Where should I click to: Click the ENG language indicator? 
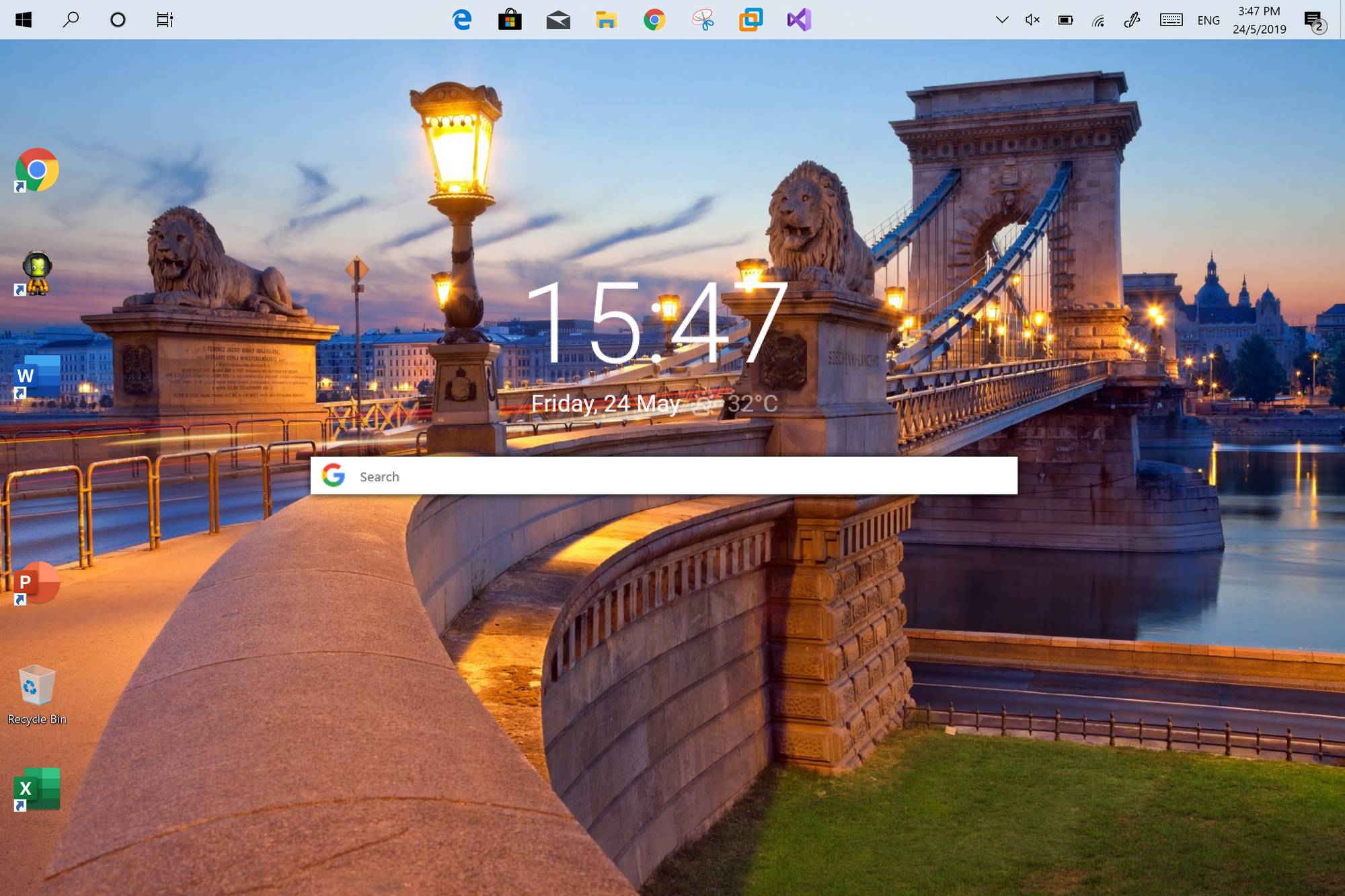point(1208,20)
